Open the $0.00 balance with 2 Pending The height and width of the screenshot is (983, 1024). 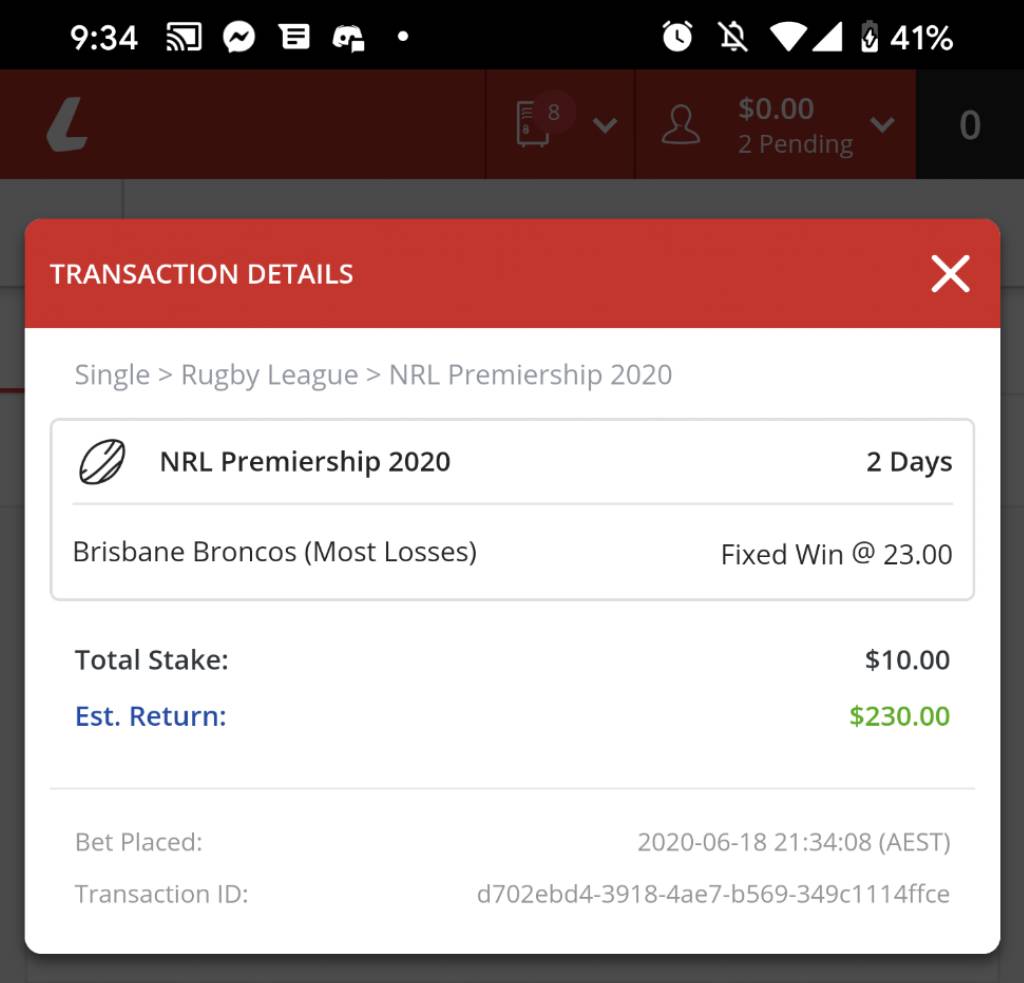[795, 125]
